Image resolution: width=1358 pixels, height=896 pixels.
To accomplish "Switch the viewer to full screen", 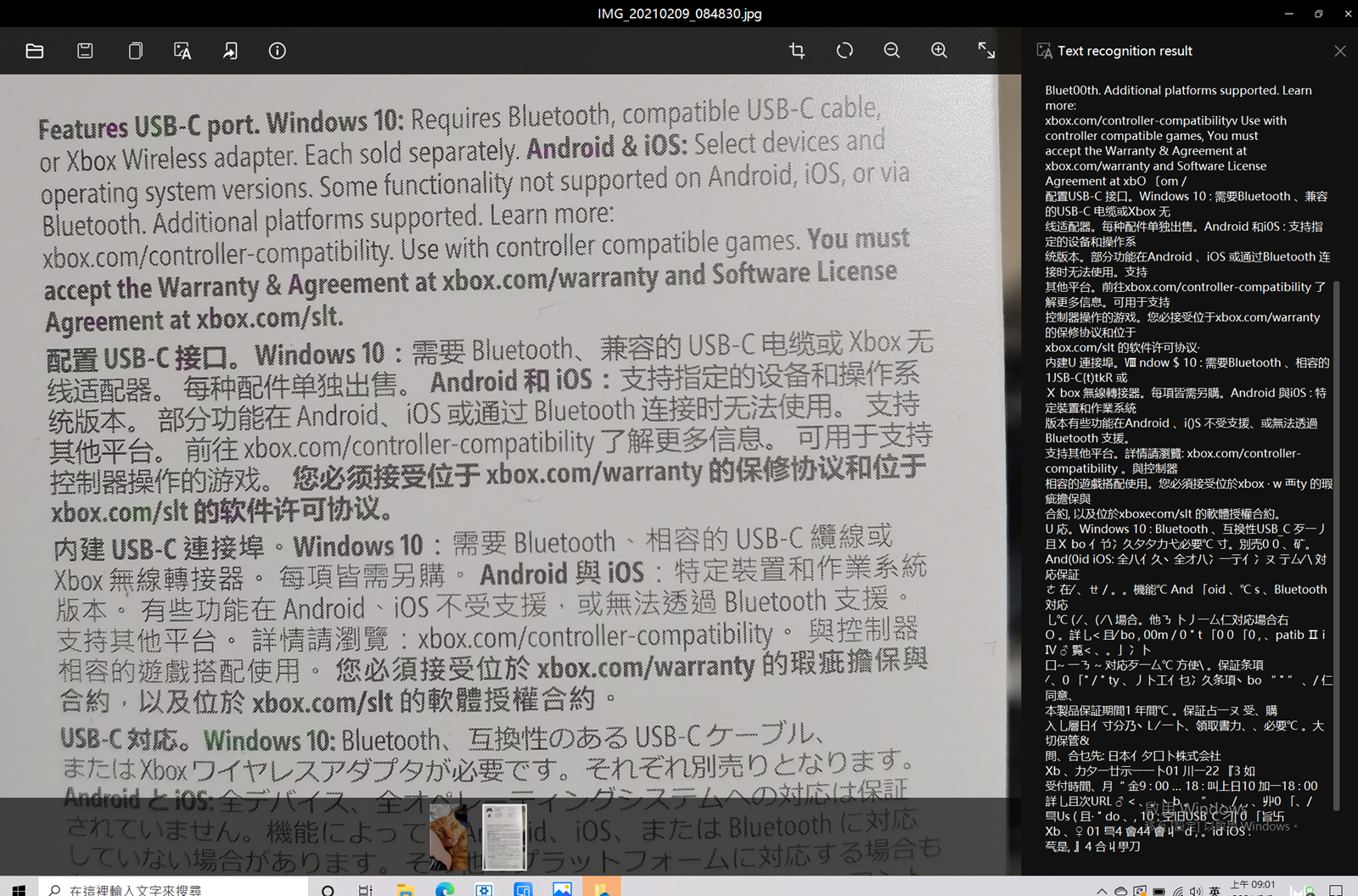I will (x=986, y=51).
